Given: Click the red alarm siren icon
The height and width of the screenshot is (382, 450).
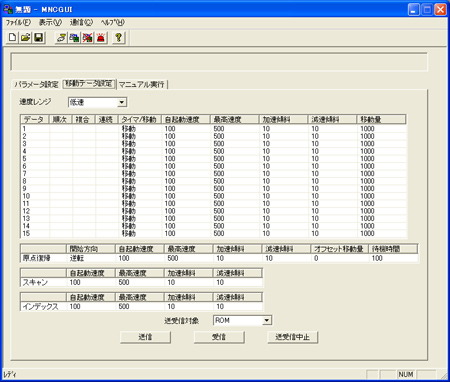Looking at the screenshot, I should click(101, 37).
